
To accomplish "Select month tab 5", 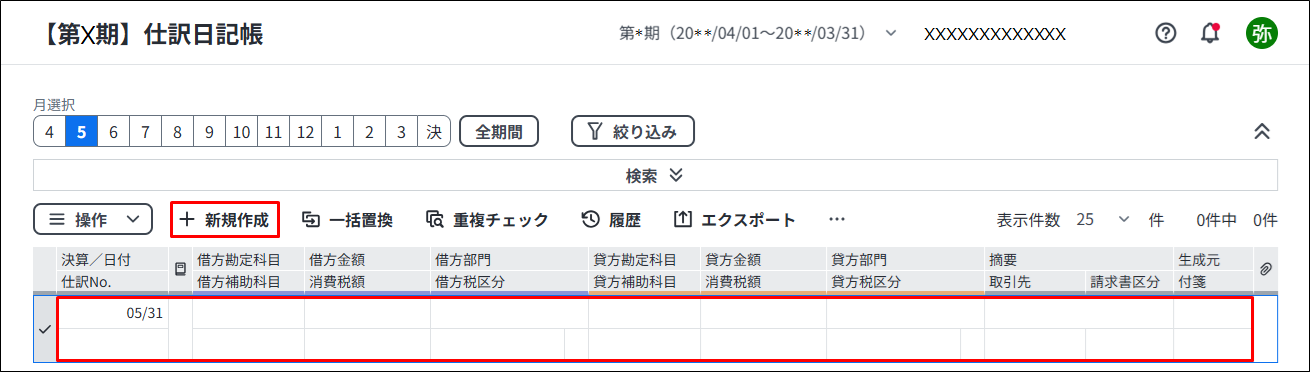I will (82, 131).
